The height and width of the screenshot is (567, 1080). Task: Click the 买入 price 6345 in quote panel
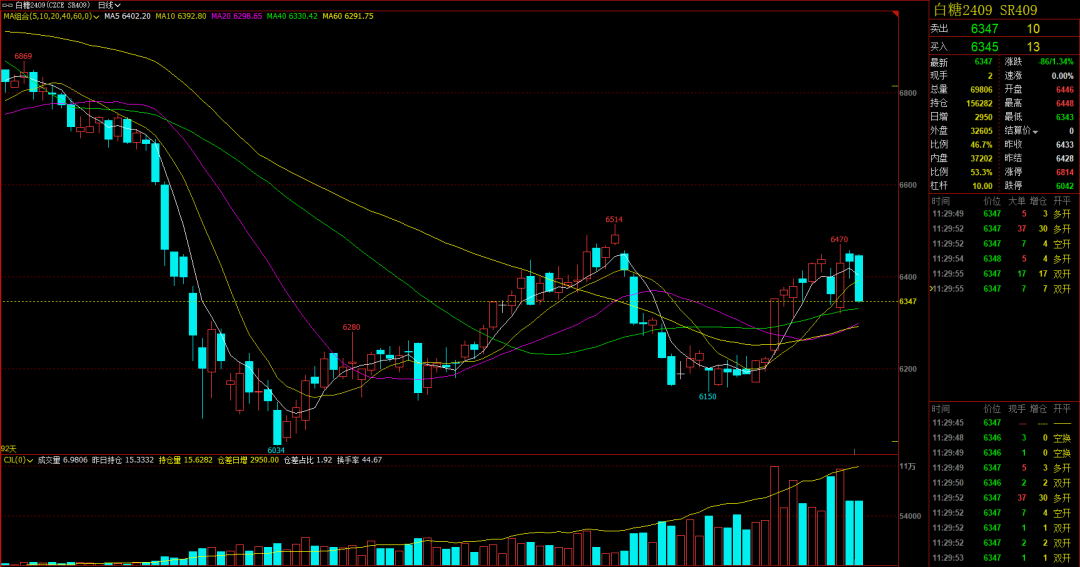tap(985, 46)
